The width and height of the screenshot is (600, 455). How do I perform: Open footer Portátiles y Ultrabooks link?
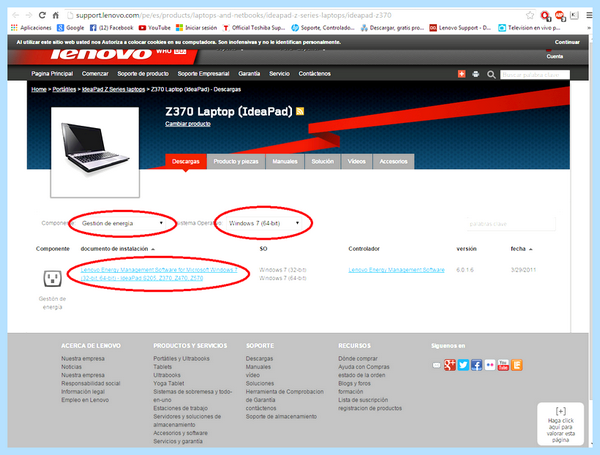(181, 359)
